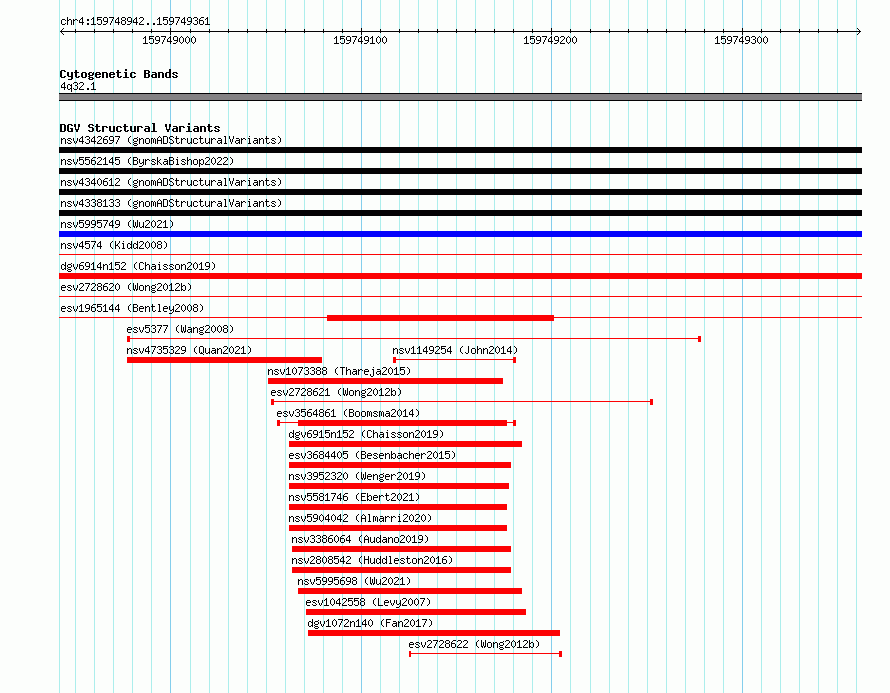Click the nsv4342697 gnomAD variant label

tap(171, 140)
